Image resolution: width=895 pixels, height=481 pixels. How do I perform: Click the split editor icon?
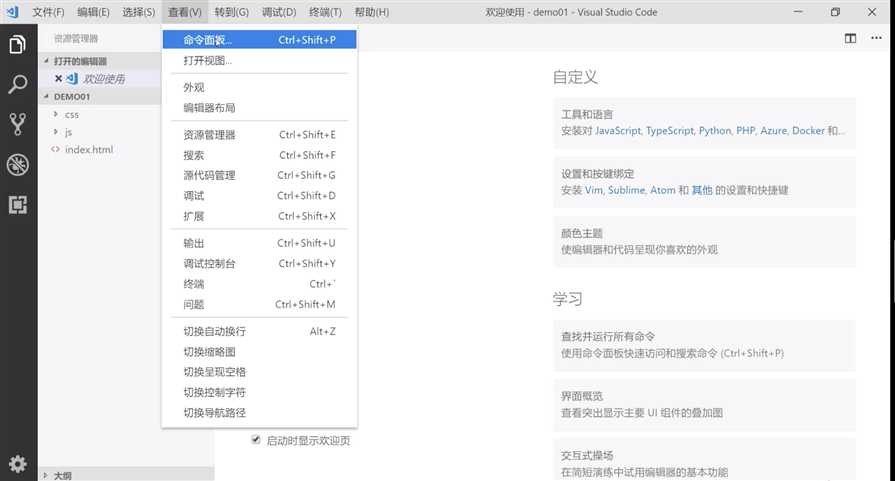[850, 38]
